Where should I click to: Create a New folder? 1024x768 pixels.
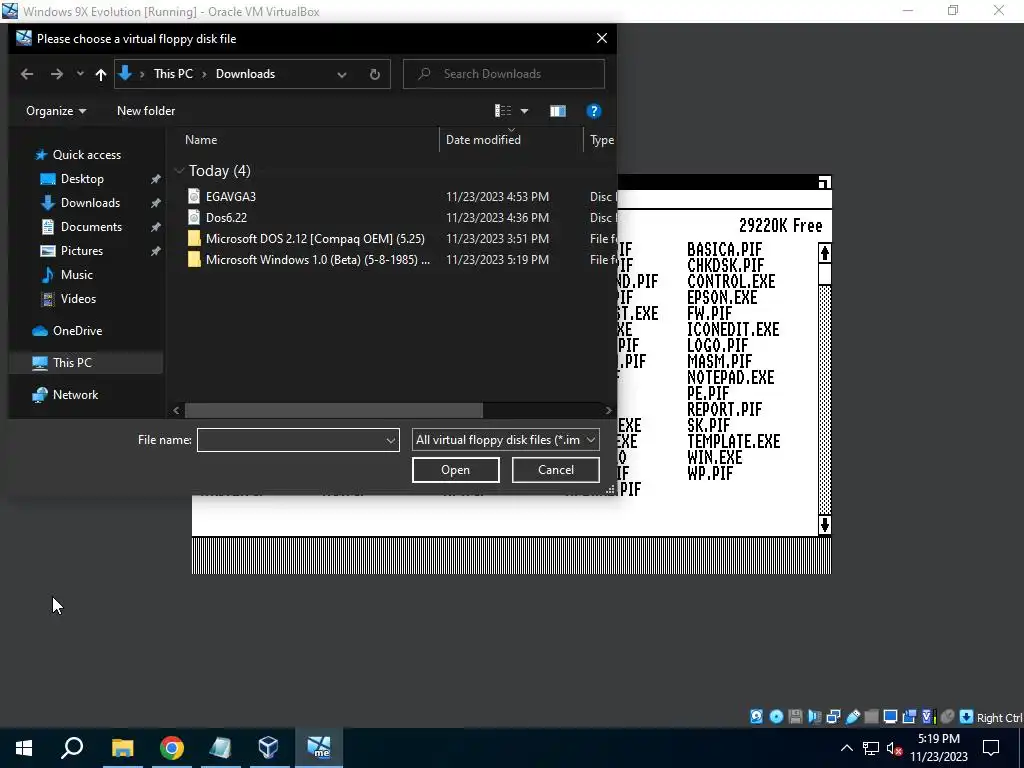[x=146, y=111]
